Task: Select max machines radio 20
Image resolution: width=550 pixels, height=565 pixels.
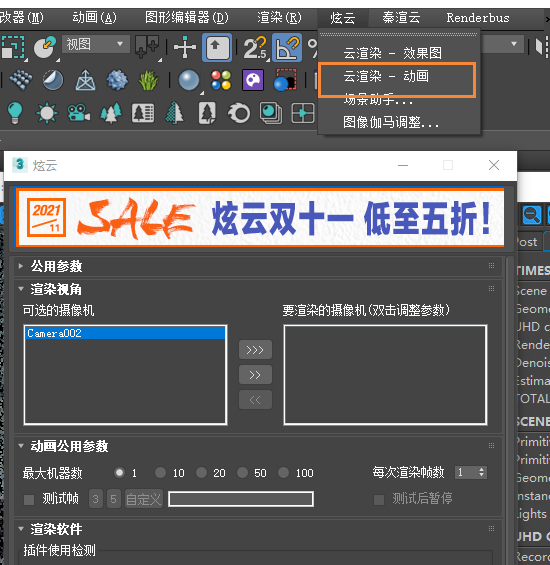Action: [201, 472]
